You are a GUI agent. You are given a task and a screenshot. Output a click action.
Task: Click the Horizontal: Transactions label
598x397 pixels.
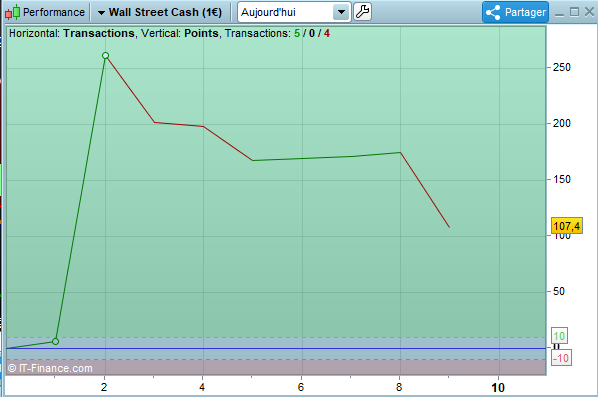pyautogui.click(x=72, y=34)
